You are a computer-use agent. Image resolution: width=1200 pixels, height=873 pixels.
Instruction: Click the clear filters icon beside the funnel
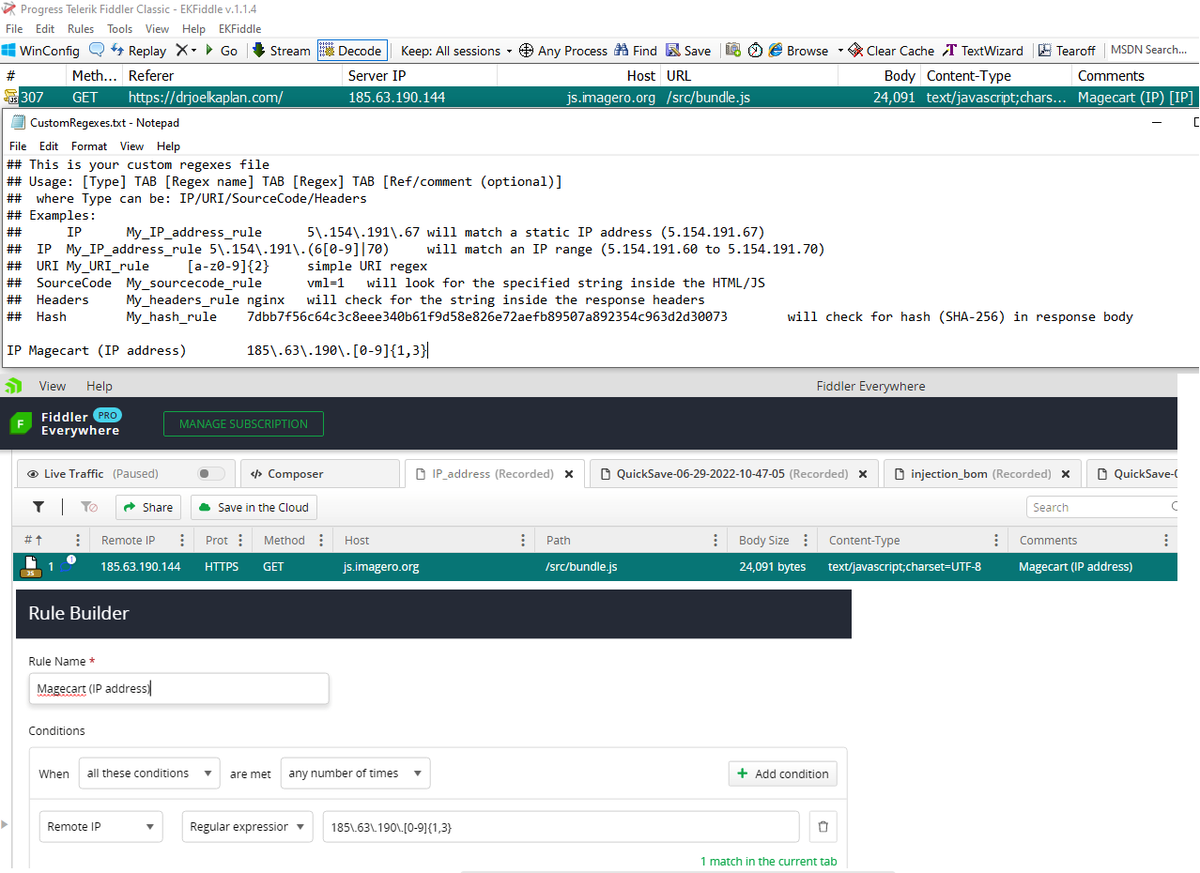(87, 507)
